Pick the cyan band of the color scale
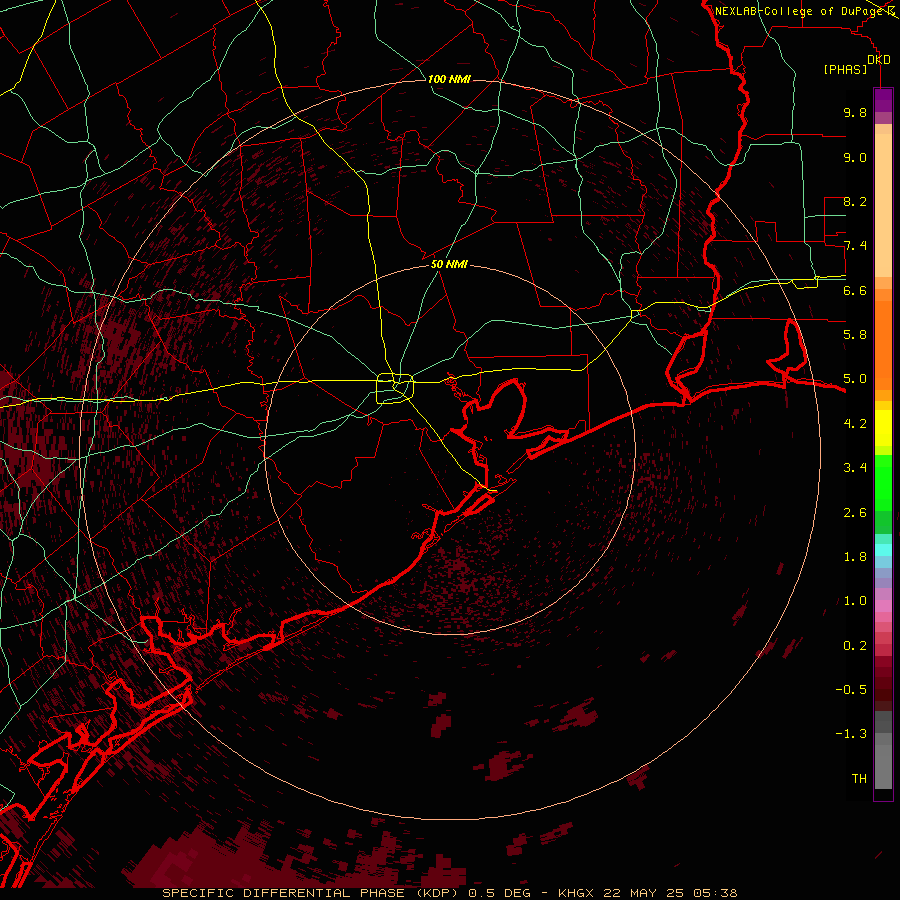Screen dimensions: 900x900 tap(883, 550)
